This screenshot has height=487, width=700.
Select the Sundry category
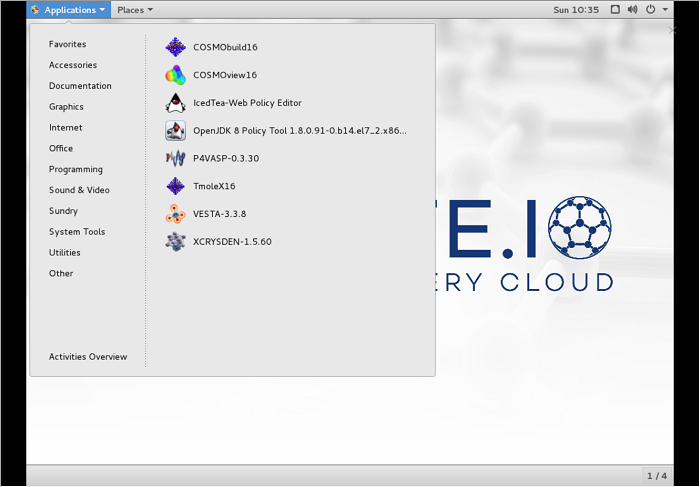[x=63, y=211]
